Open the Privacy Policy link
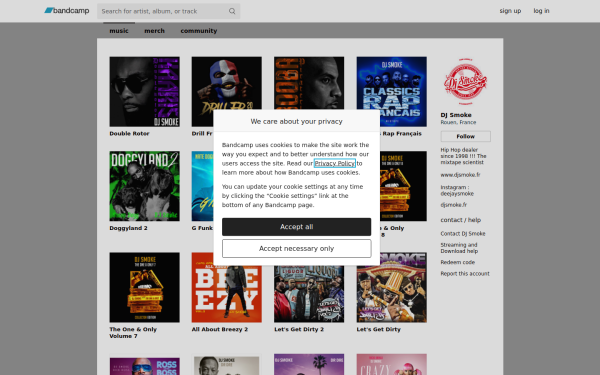Screen dimensions: 600x375 [335, 163]
